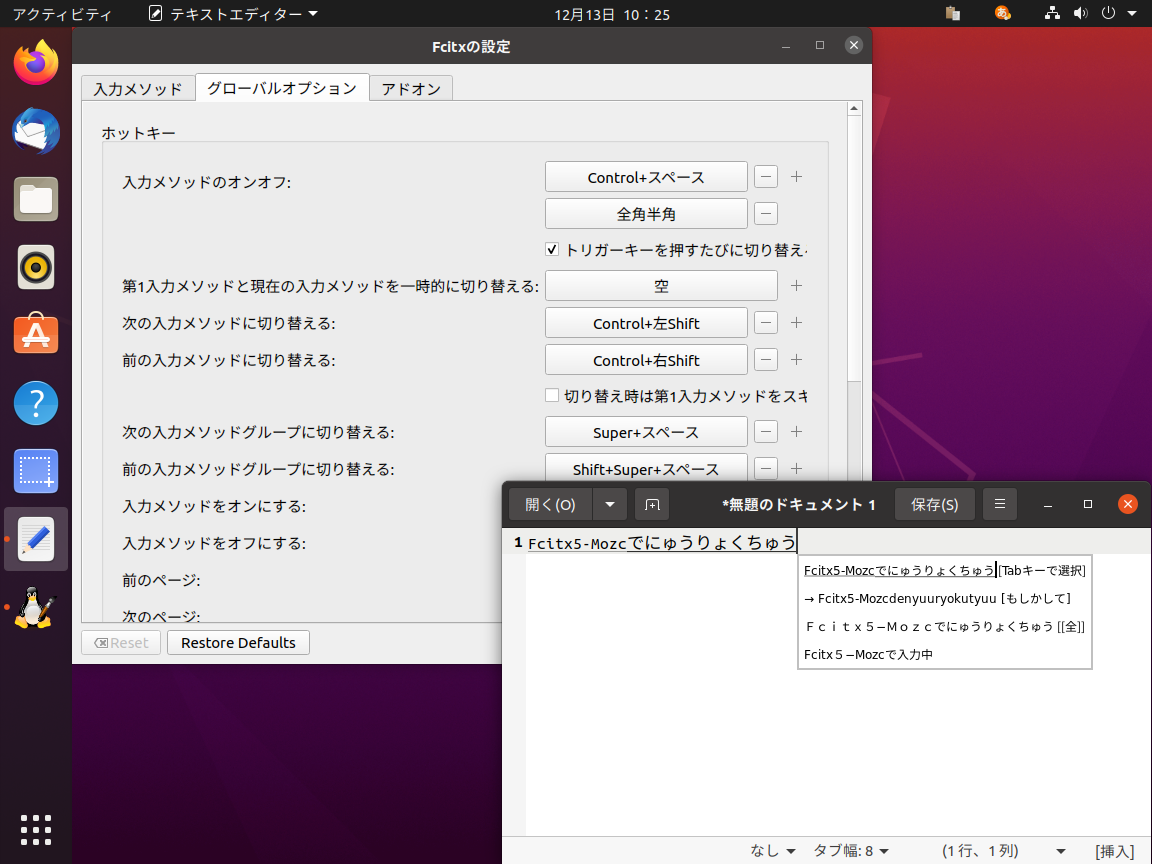This screenshot has height=864, width=1152.
Task: Choose the full-width [全] candidate
Action: 944,626
